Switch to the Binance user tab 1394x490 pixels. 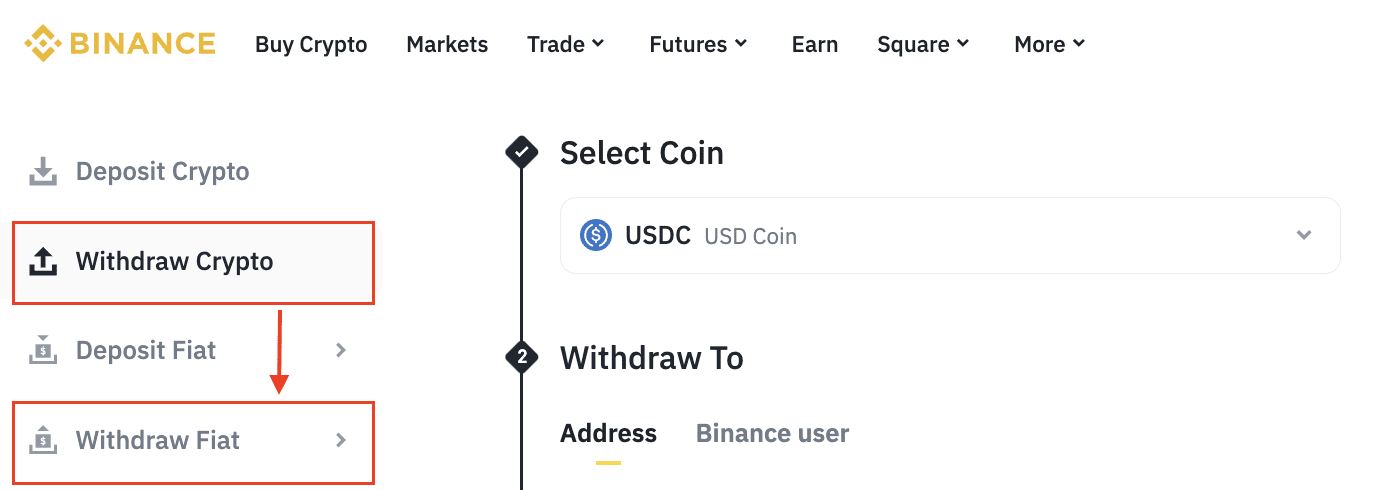pyautogui.click(x=772, y=433)
